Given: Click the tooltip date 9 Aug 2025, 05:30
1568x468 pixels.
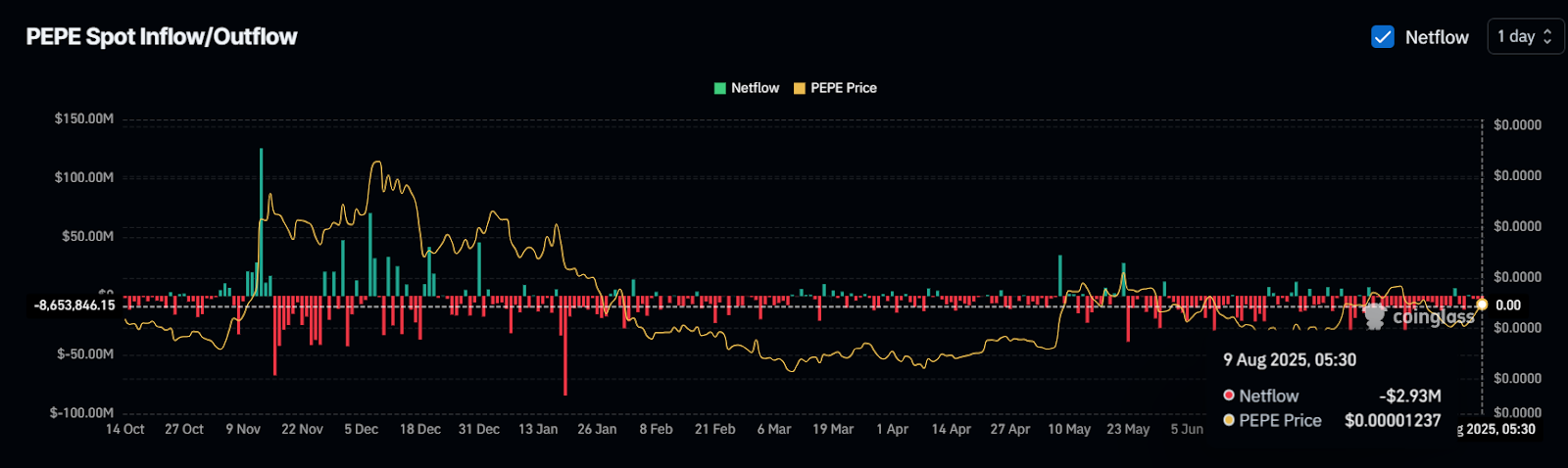Looking at the screenshot, I should point(1290,359).
